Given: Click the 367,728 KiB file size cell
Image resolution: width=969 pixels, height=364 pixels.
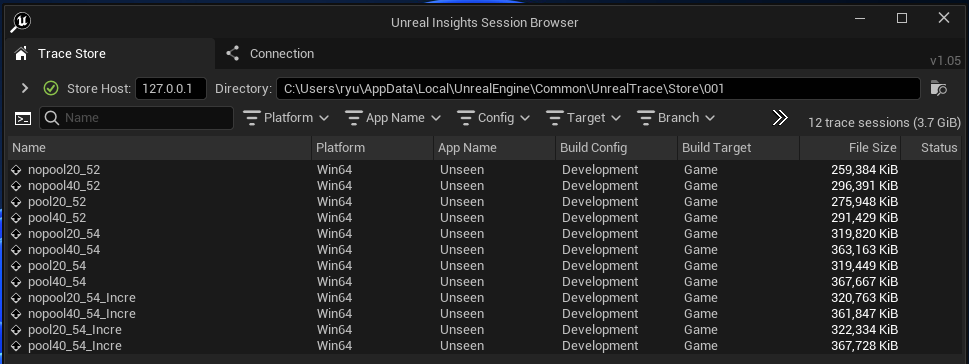Looking at the screenshot, I should (x=864, y=346).
